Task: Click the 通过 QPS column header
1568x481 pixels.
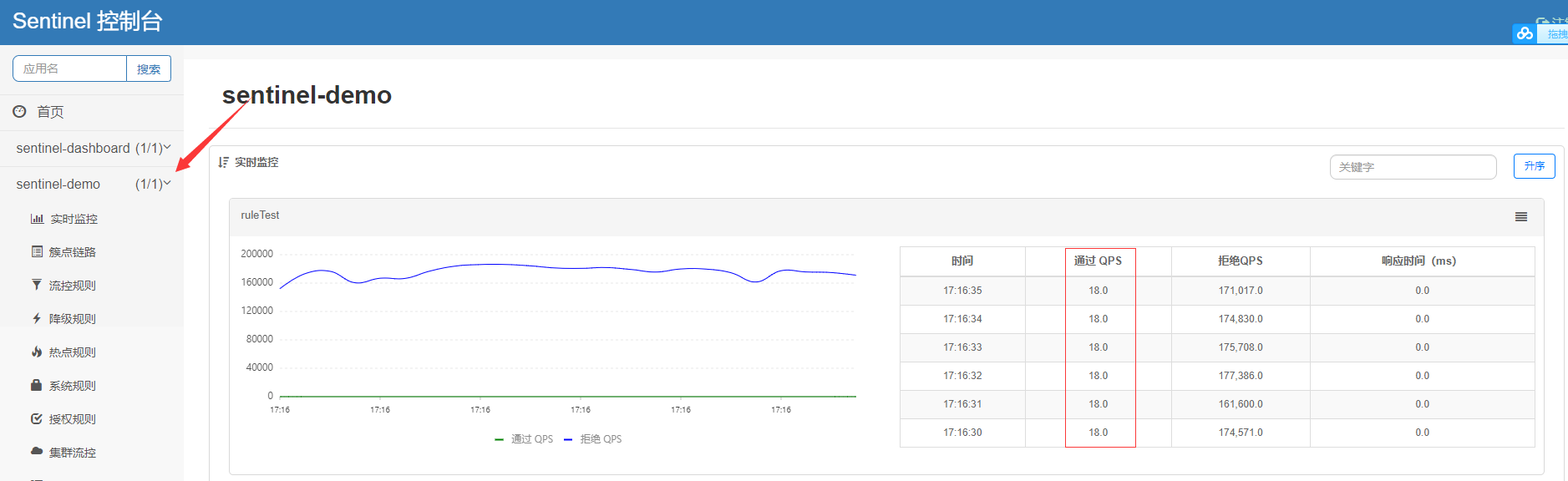Action: (1098, 261)
